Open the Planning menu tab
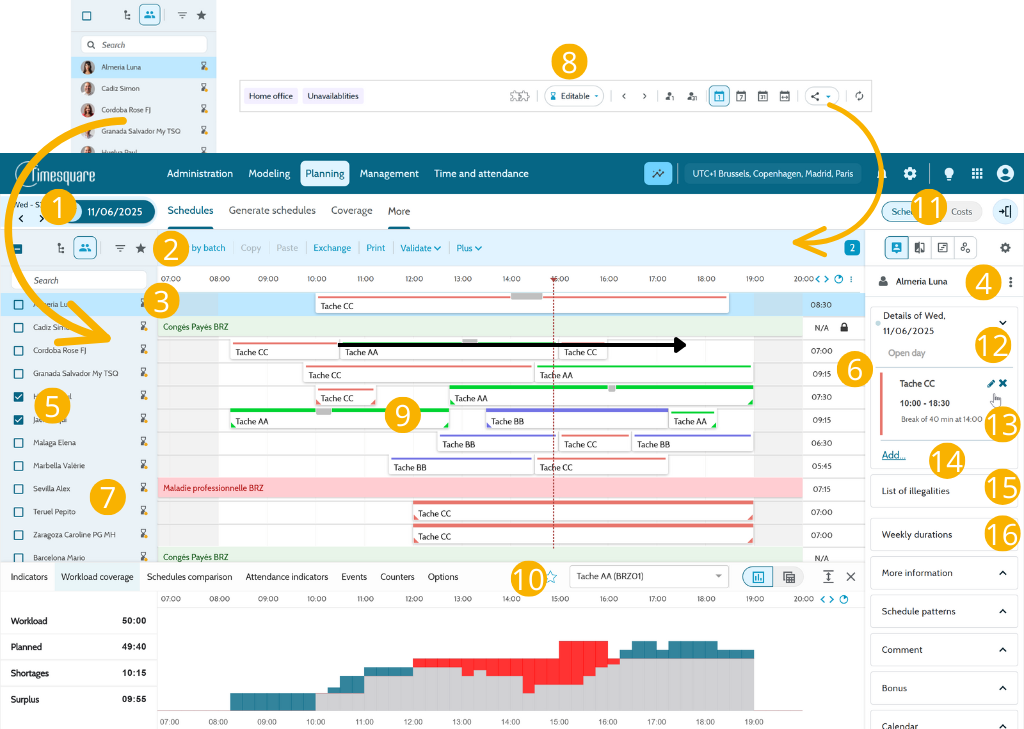 point(325,174)
